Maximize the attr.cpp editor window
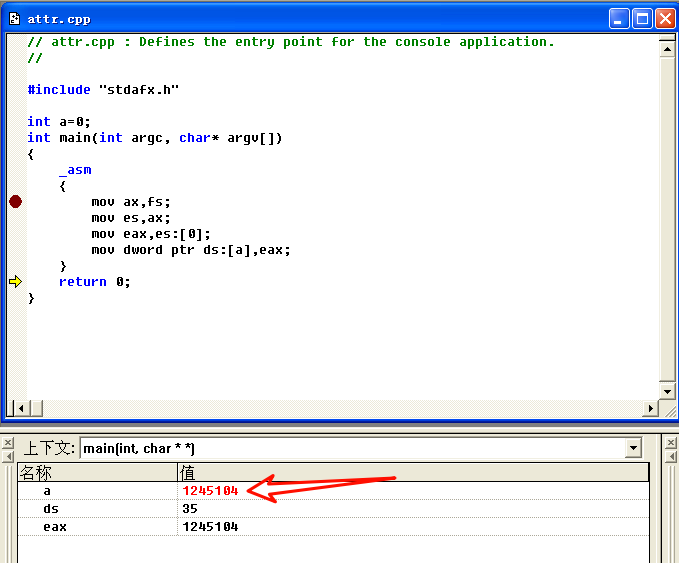Viewport: 679px width, 563px height. coord(642,18)
